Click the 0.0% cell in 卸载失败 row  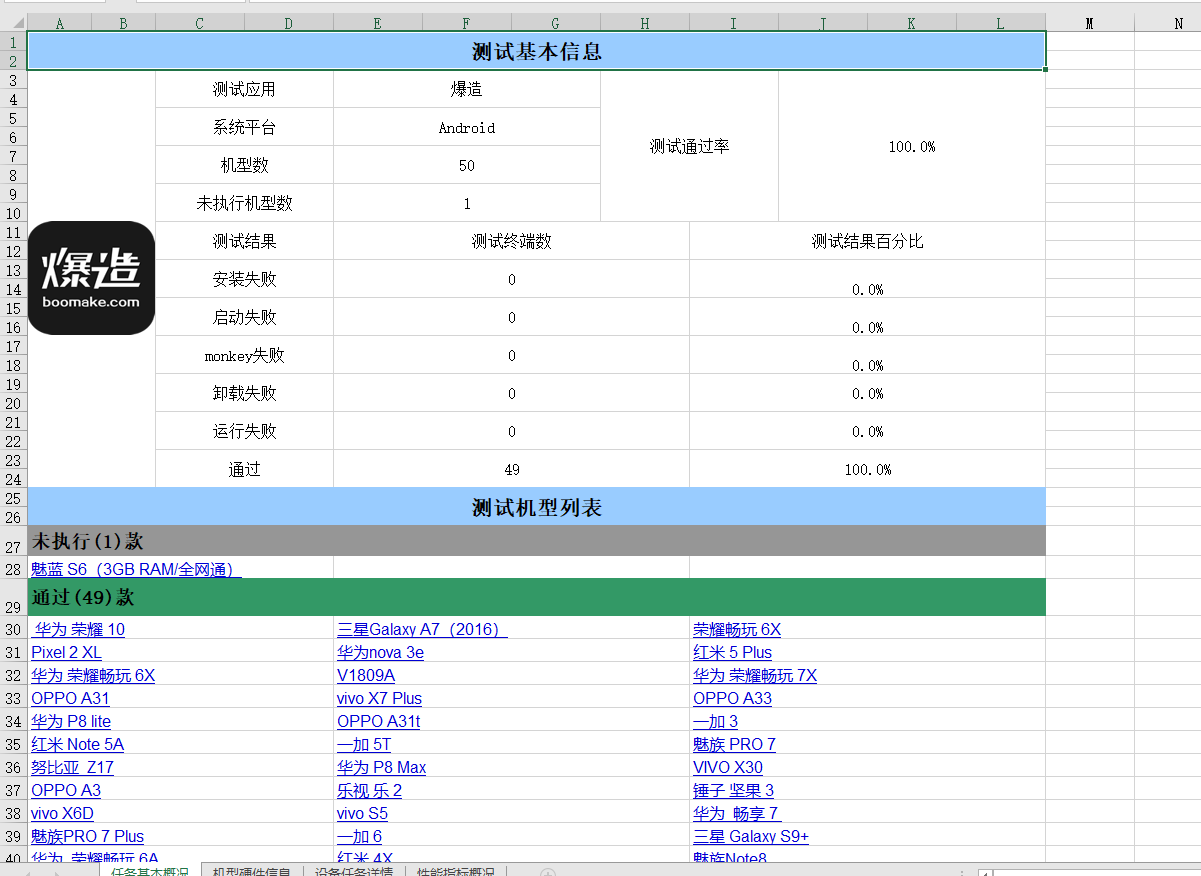pyautogui.click(x=867, y=393)
